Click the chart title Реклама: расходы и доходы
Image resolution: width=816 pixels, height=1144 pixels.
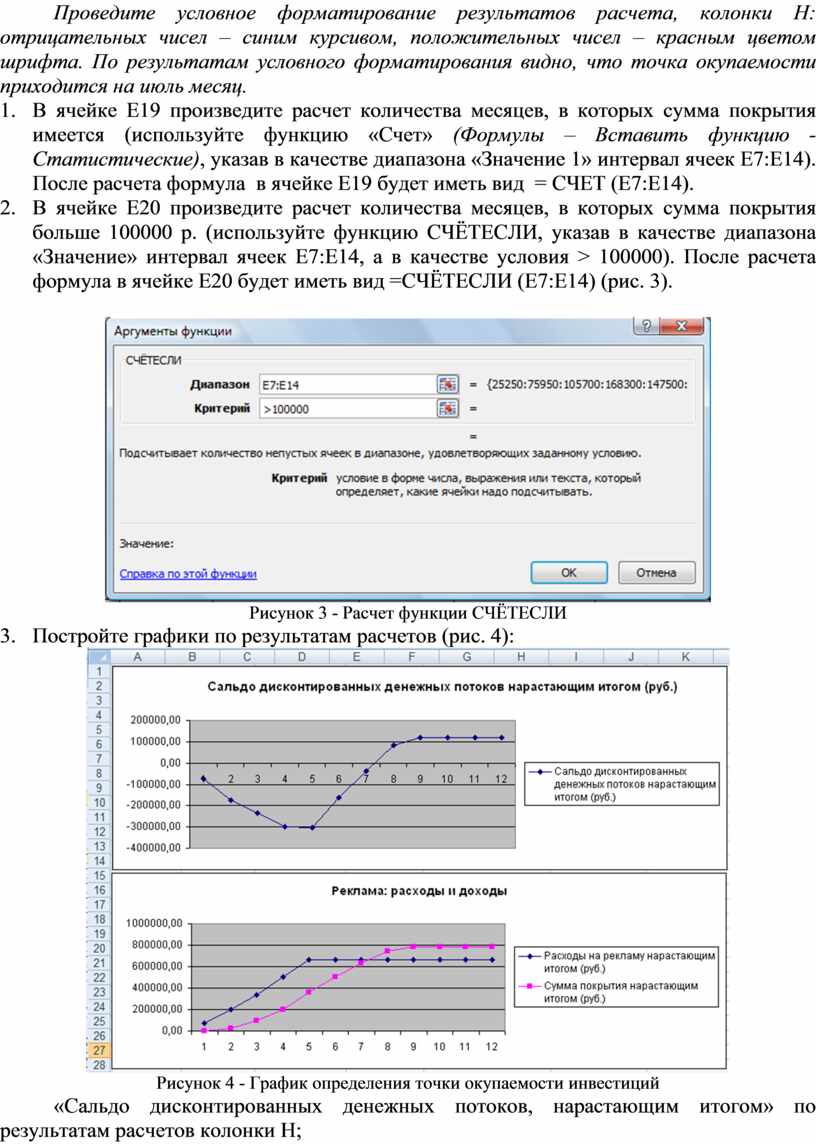click(x=419, y=891)
